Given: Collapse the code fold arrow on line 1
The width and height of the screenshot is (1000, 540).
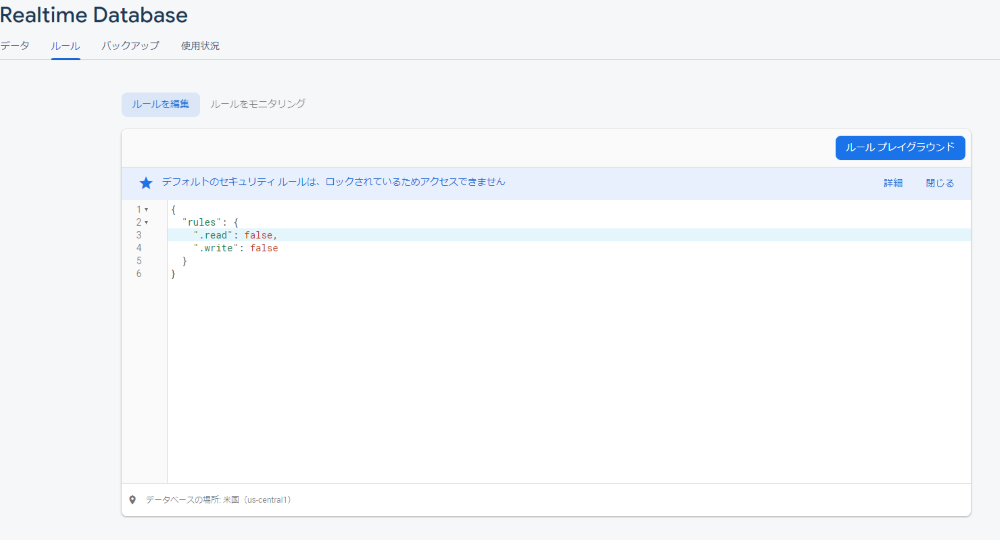Looking at the screenshot, I should pos(147,210).
